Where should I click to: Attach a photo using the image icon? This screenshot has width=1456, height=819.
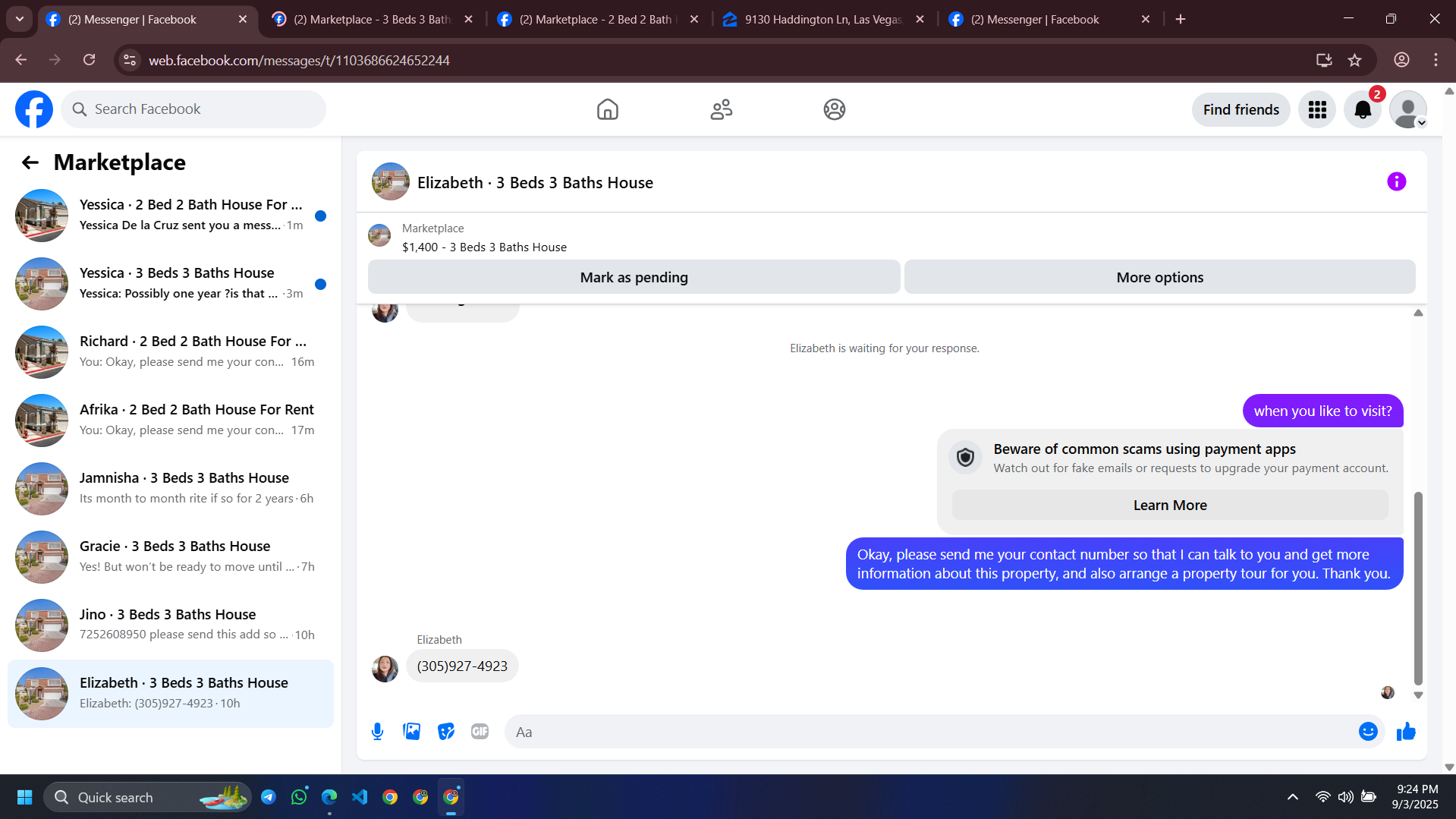(412, 731)
